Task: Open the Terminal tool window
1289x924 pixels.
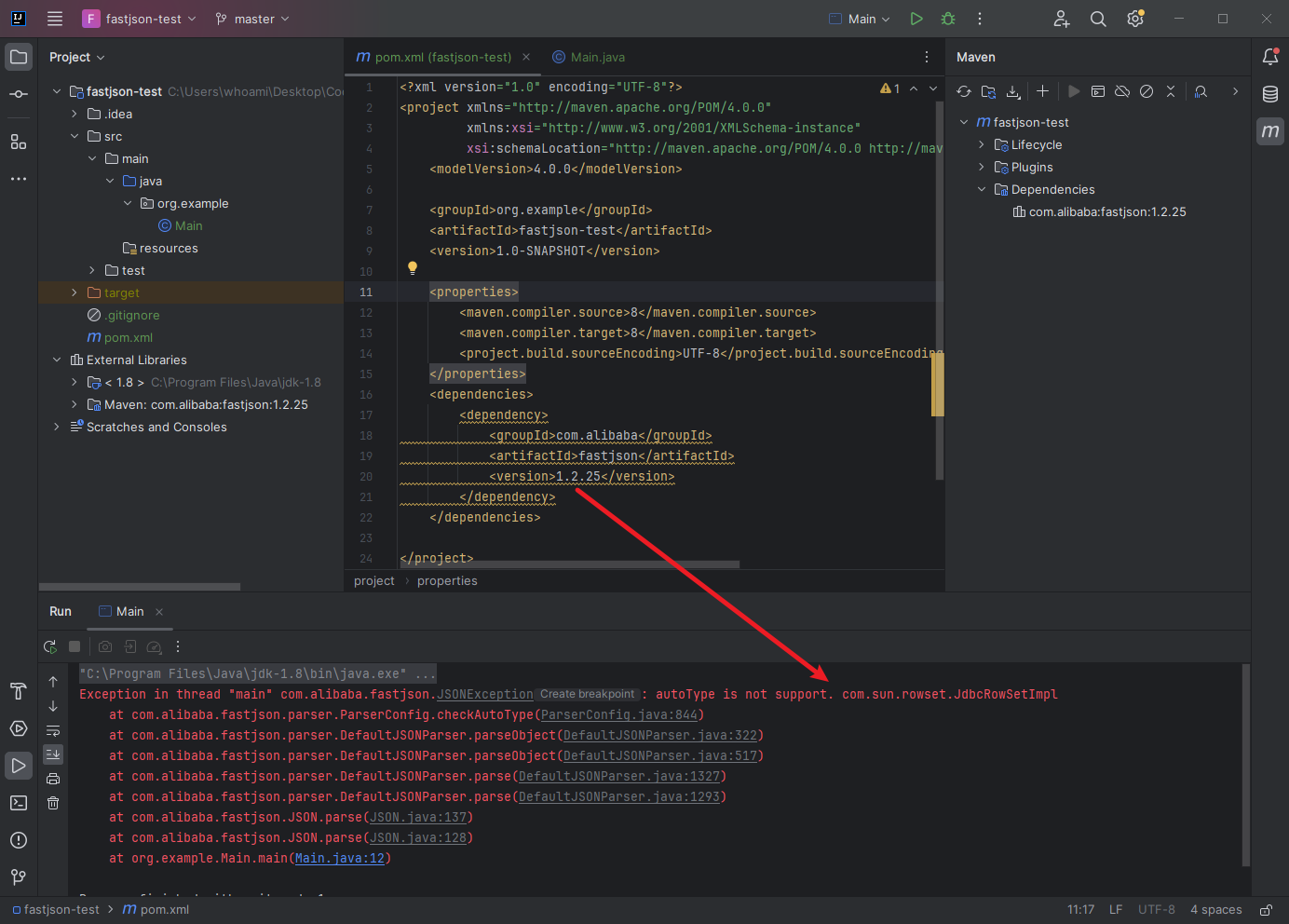Action: pos(19,803)
